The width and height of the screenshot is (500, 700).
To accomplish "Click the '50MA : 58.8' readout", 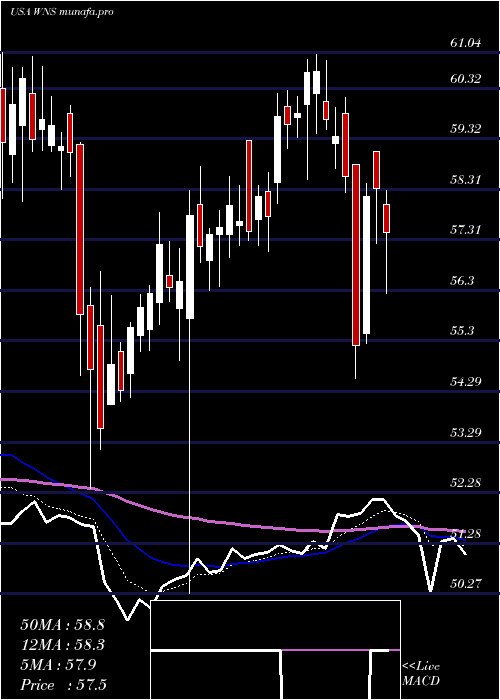I will 62,625.
